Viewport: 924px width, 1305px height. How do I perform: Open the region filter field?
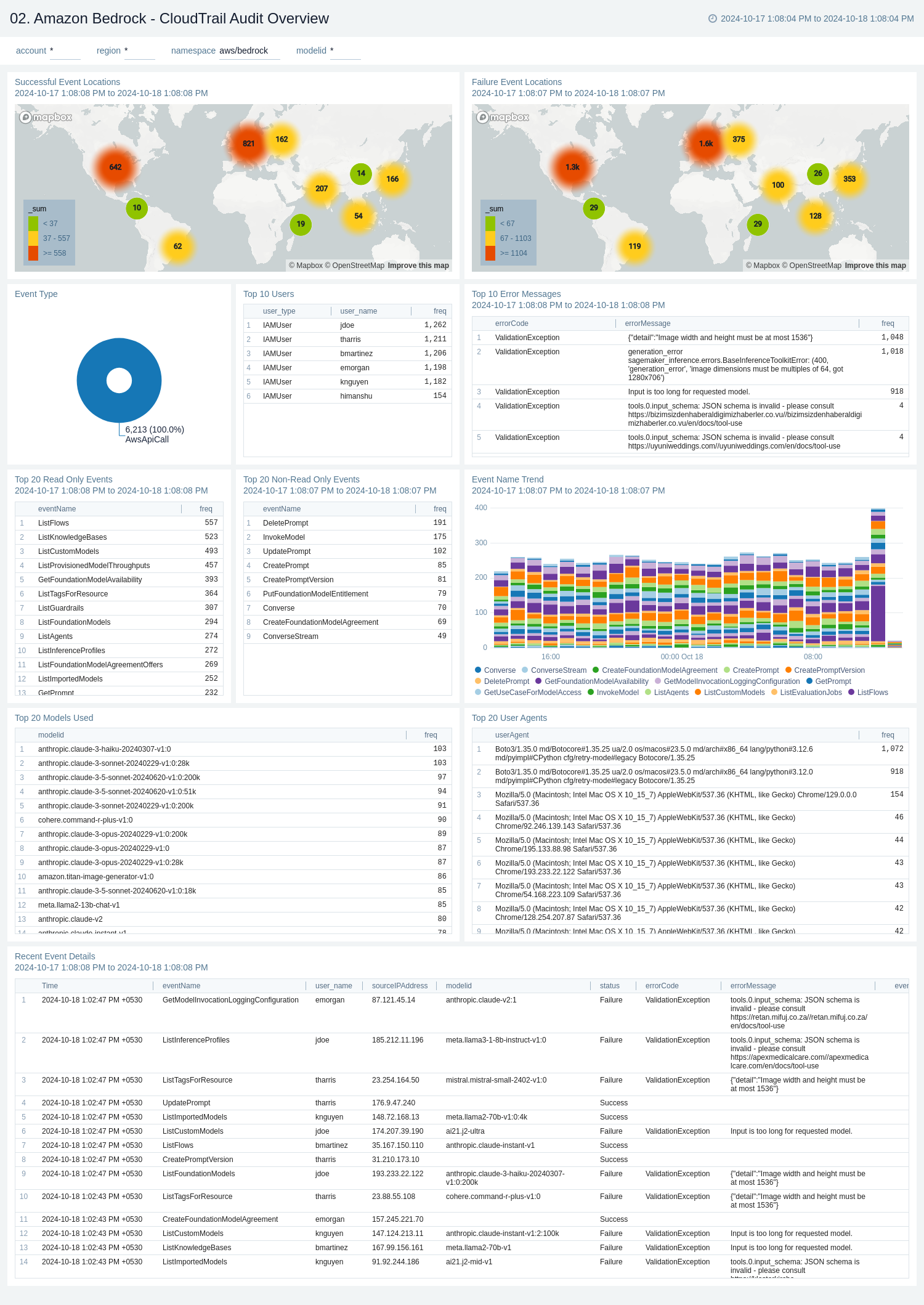coord(139,51)
